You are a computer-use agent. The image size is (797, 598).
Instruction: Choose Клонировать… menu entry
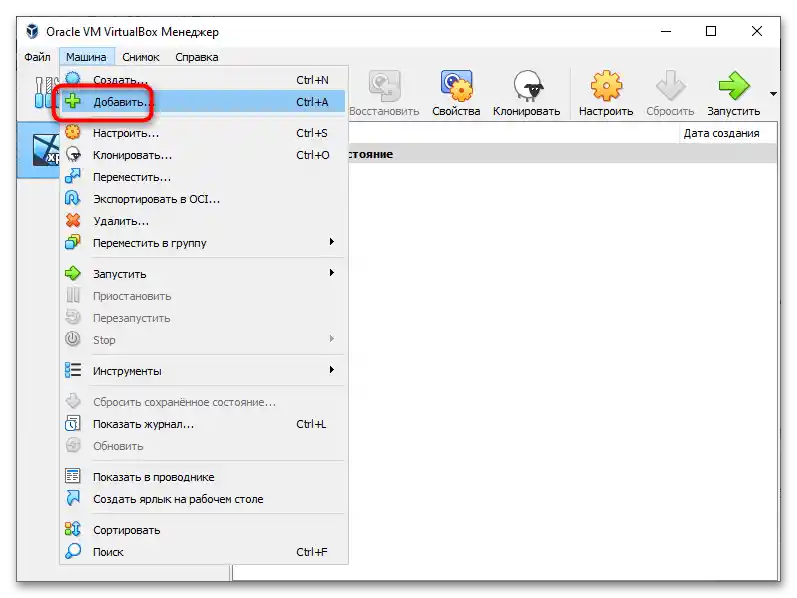(203, 155)
